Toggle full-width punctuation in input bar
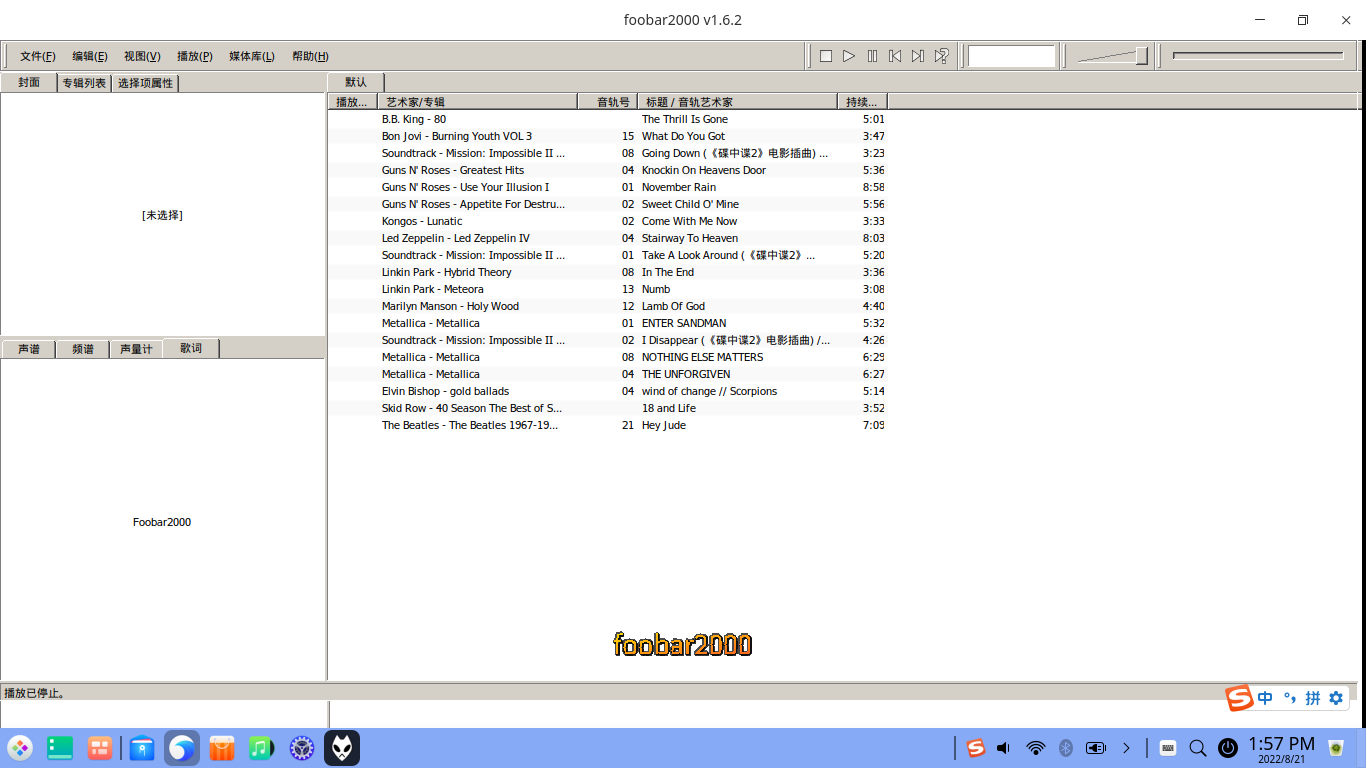The width and height of the screenshot is (1366, 768). point(1289,698)
